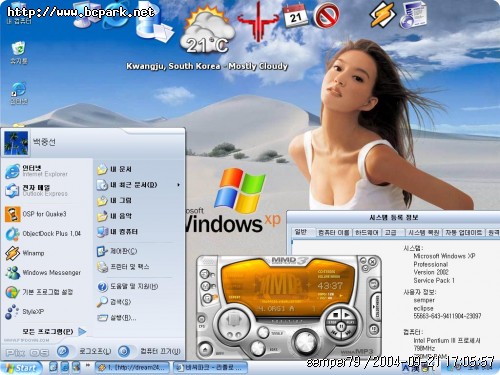Open My Pictures (내 그림) folder
The image size is (500, 375).
point(140,200)
